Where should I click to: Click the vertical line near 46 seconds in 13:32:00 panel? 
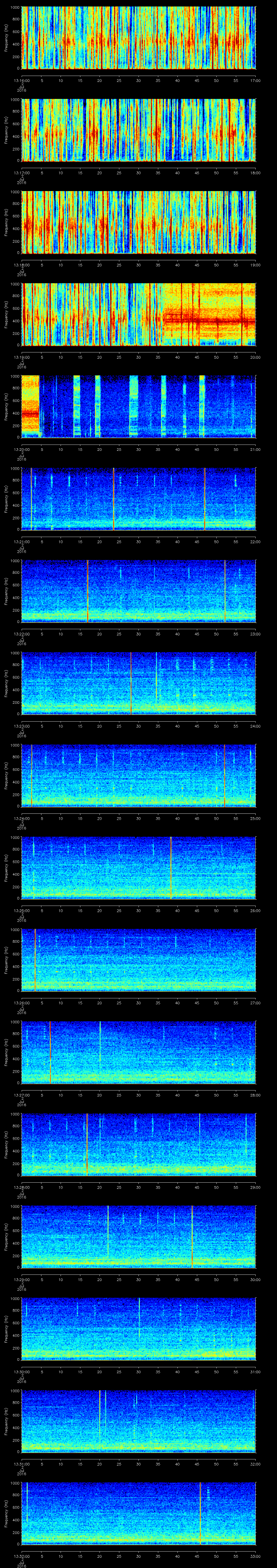tap(200, 1513)
